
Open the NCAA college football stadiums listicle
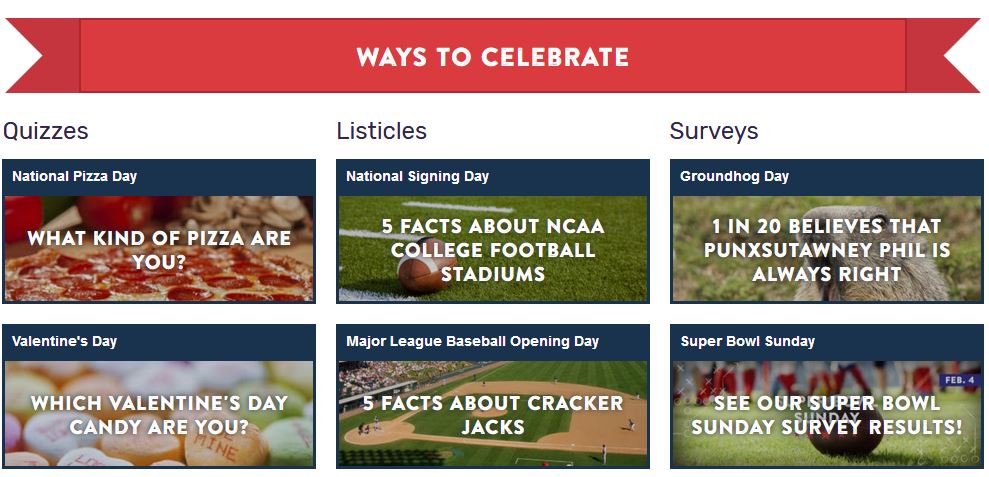[x=493, y=250]
